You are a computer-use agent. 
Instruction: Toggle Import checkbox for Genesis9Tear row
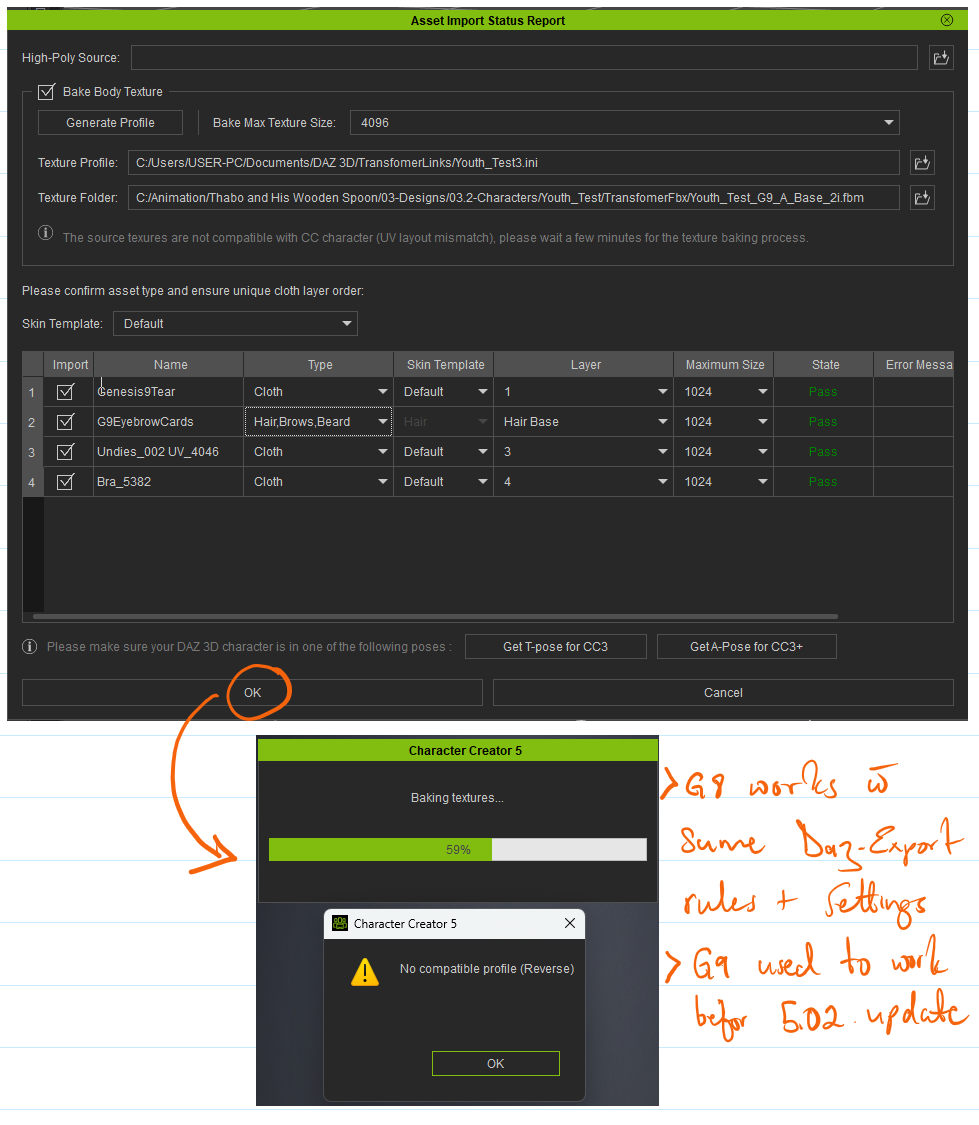coord(66,392)
